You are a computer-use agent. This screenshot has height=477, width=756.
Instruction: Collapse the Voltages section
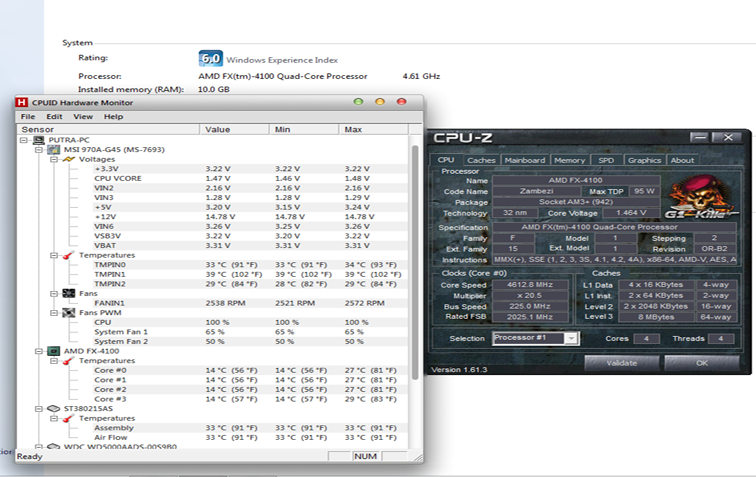click(x=54, y=159)
